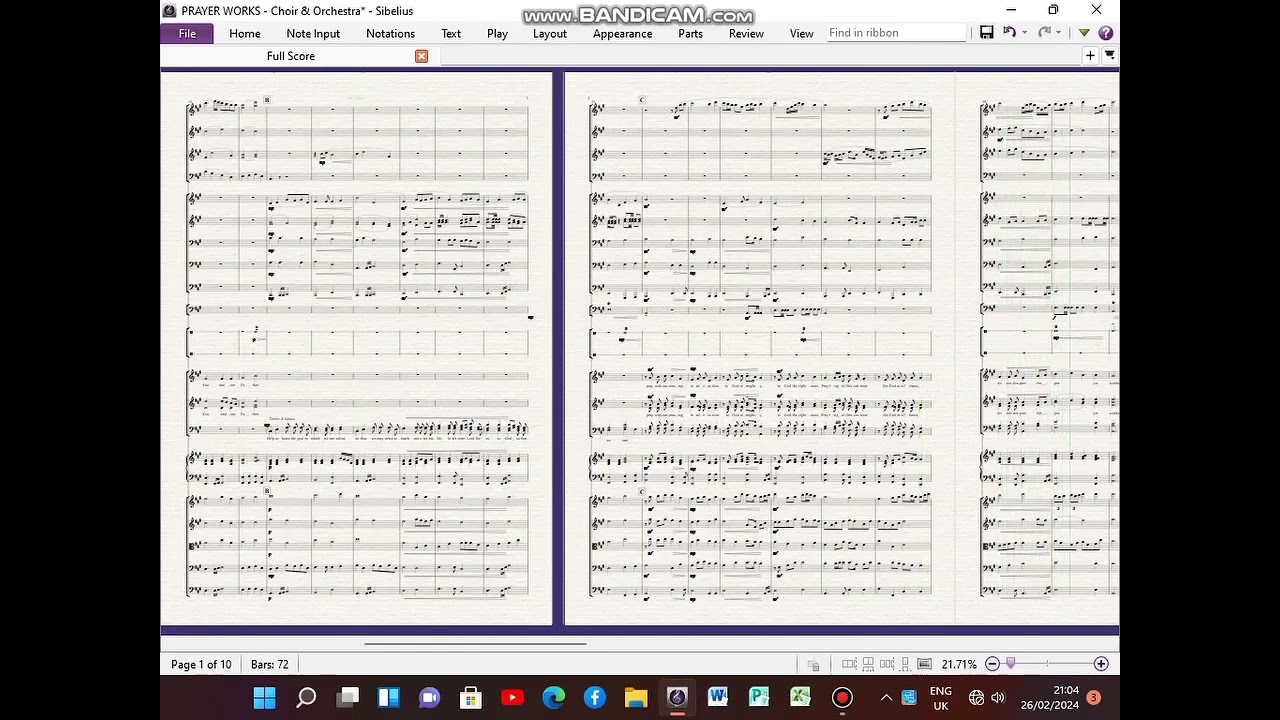The width and height of the screenshot is (1280, 720).
Task: Open the undo history dropdown arrow
Action: click(1024, 33)
